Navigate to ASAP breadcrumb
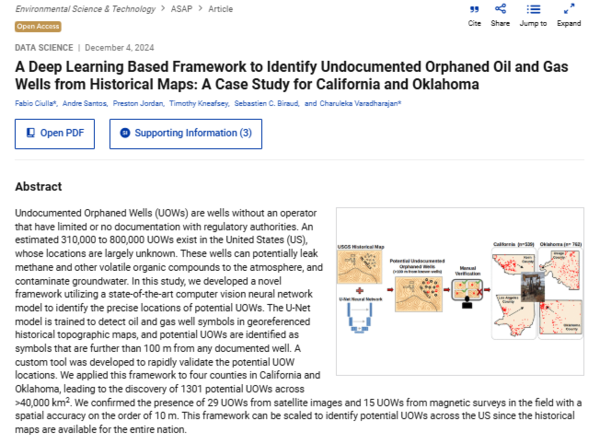Viewport: 600px width, 444px height. pyautogui.click(x=182, y=7)
